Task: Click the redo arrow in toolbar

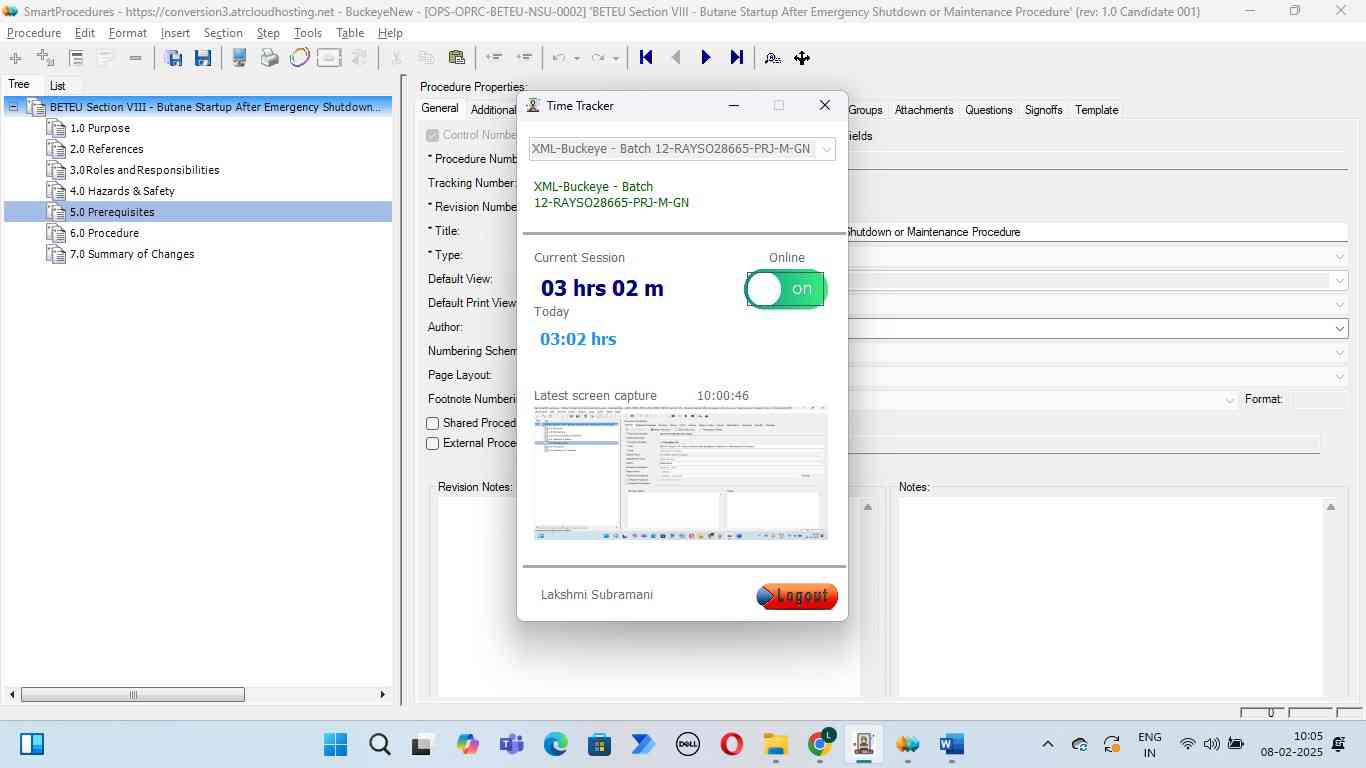Action: click(x=598, y=58)
